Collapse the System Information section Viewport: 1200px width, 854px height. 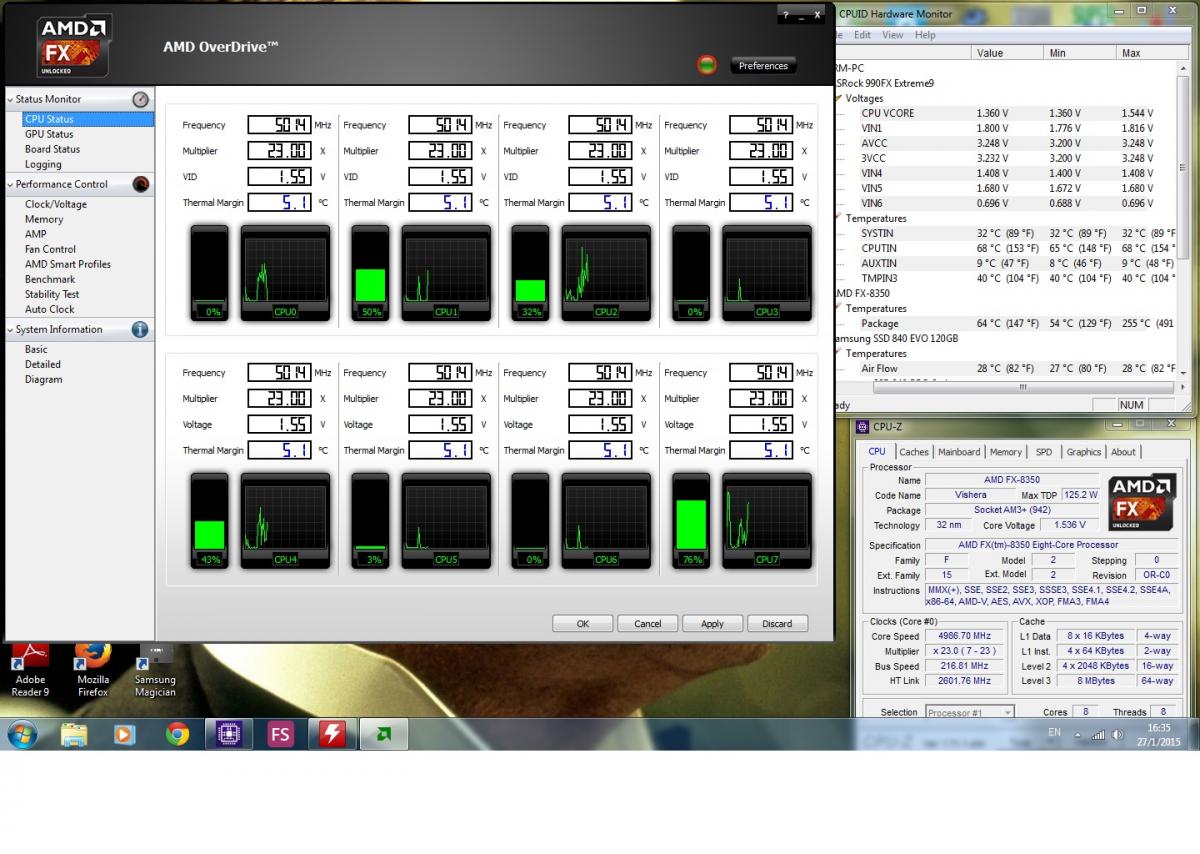click(x=10, y=329)
